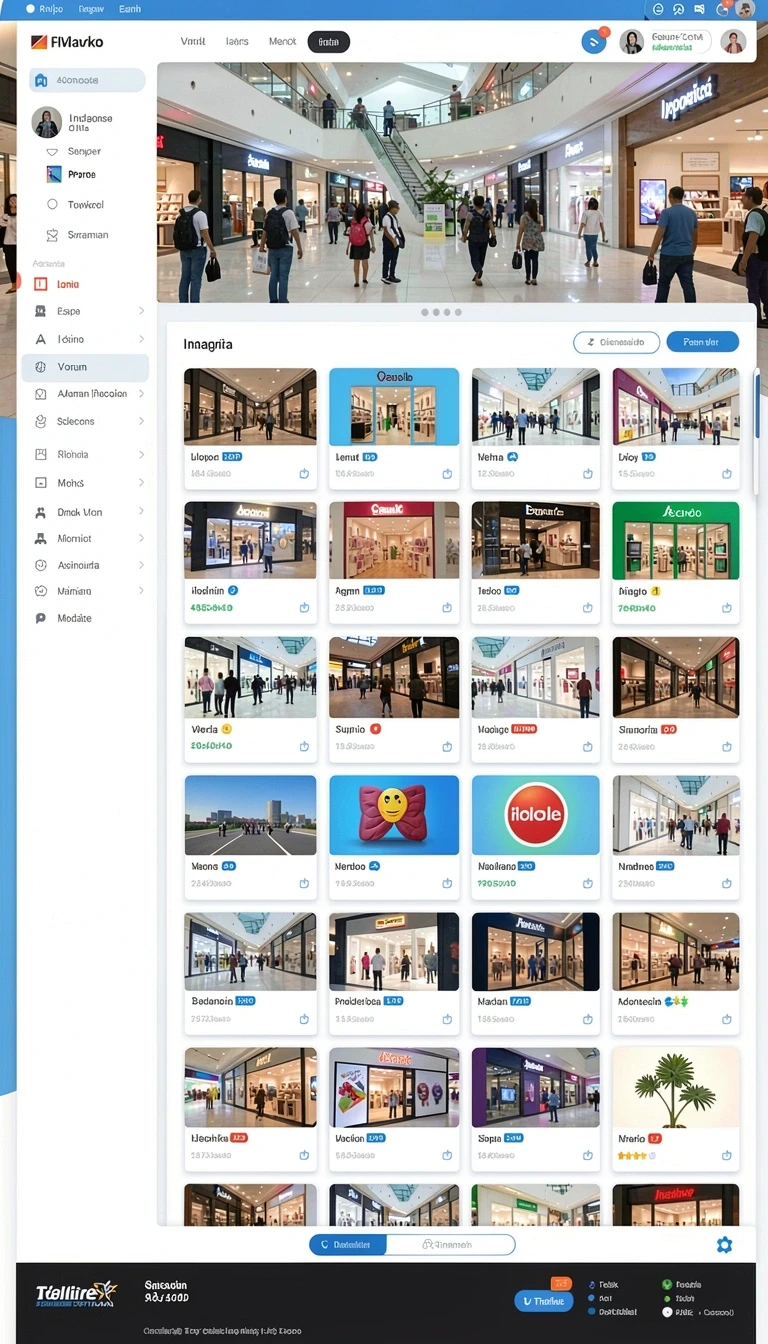Expand the Momiot chevron

click(x=141, y=538)
